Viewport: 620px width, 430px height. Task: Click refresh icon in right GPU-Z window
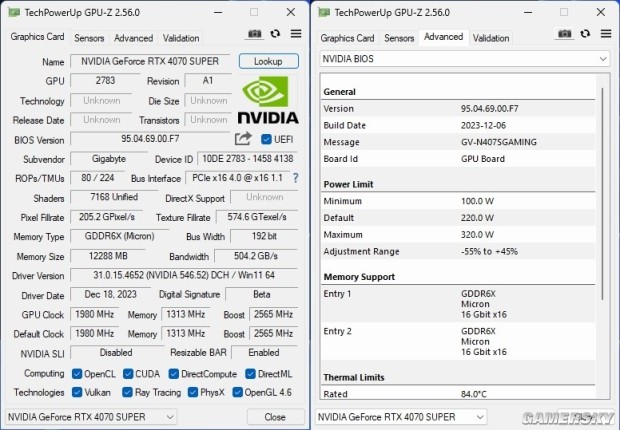tap(585, 34)
